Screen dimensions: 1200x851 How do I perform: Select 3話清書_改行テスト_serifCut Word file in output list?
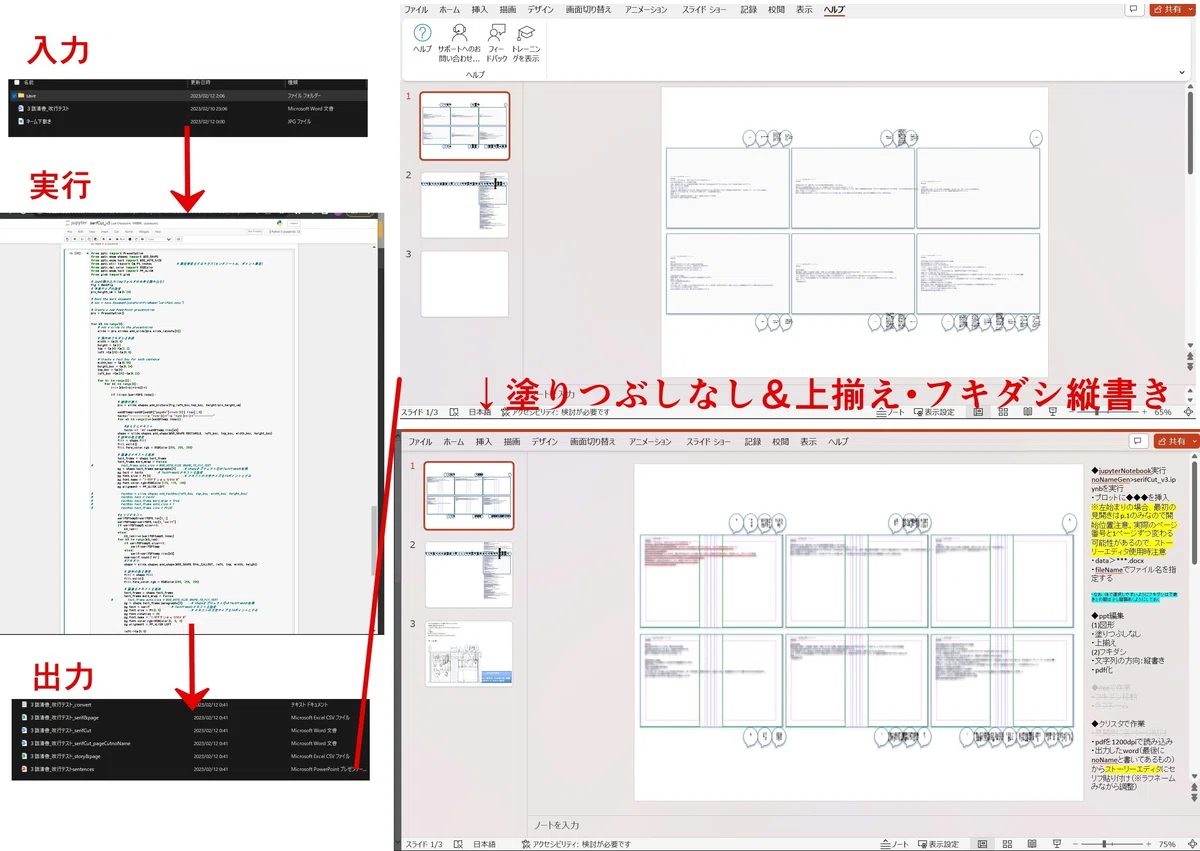click(x=190, y=731)
